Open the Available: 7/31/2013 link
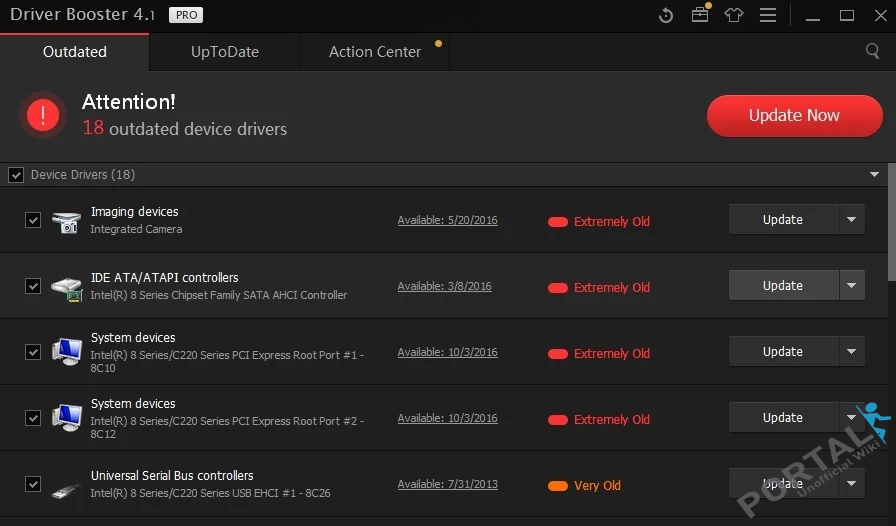Viewport: 896px width, 526px height. tap(447, 484)
